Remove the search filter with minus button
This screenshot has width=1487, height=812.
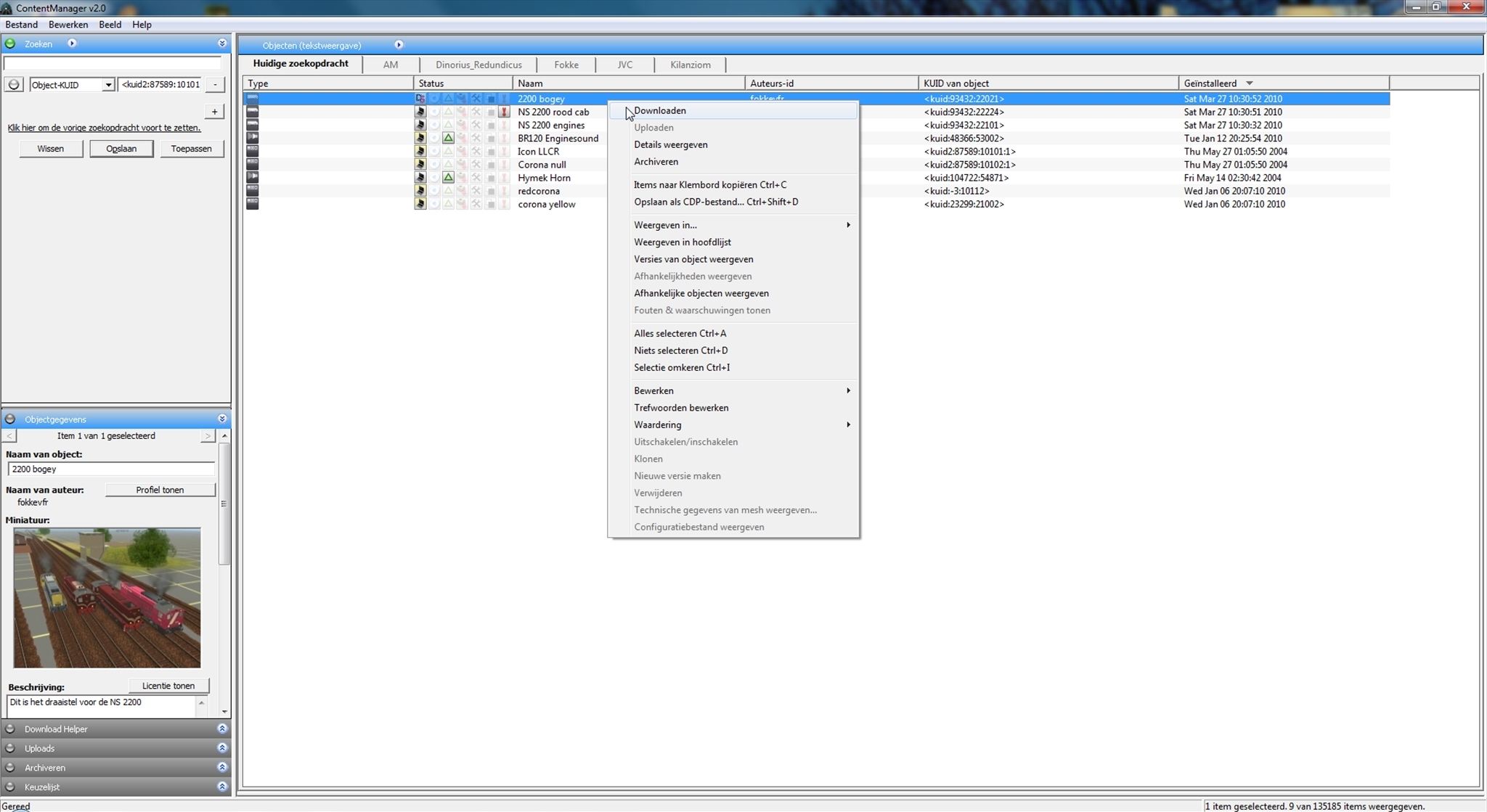point(215,85)
